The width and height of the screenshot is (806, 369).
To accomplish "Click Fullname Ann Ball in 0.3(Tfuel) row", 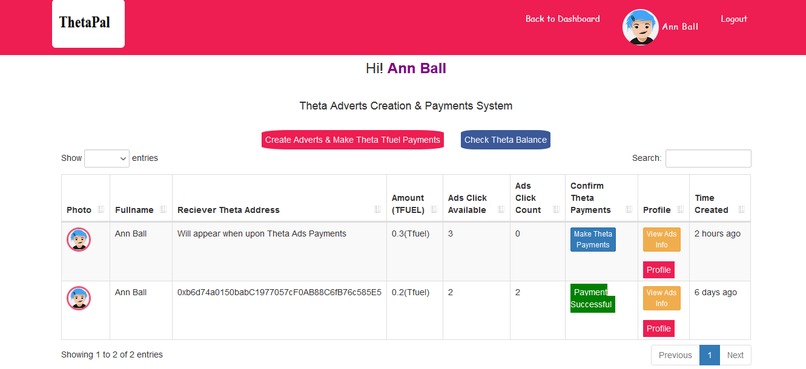I will [131, 234].
